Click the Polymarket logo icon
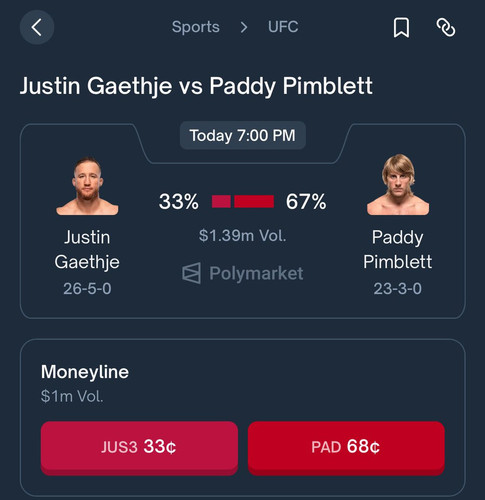Image resolution: width=485 pixels, height=500 pixels. coord(191,273)
